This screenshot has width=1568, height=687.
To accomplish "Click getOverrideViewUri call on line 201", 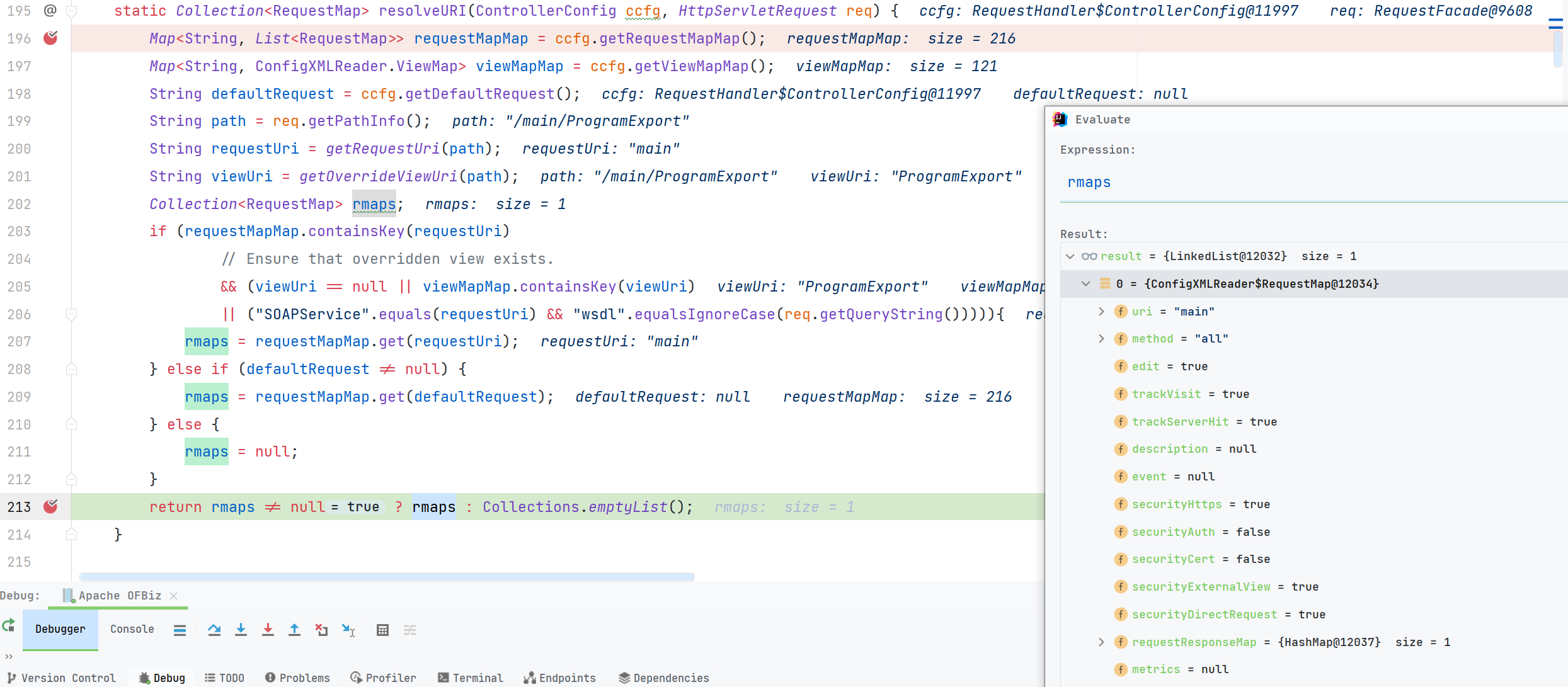I will [379, 176].
